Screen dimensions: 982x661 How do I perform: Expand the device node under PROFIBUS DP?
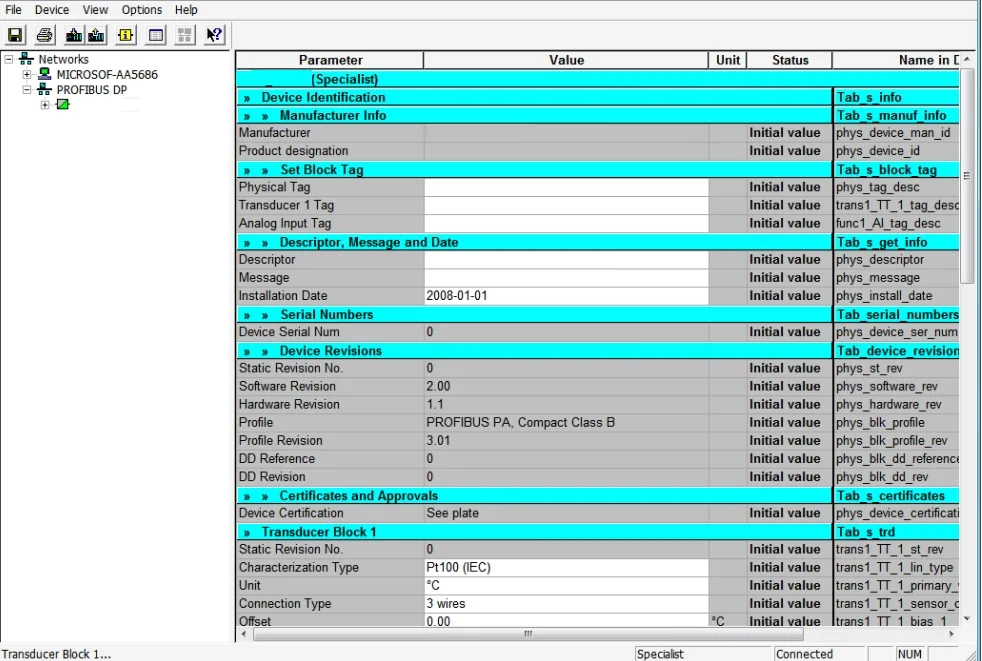click(x=45, y=105)
